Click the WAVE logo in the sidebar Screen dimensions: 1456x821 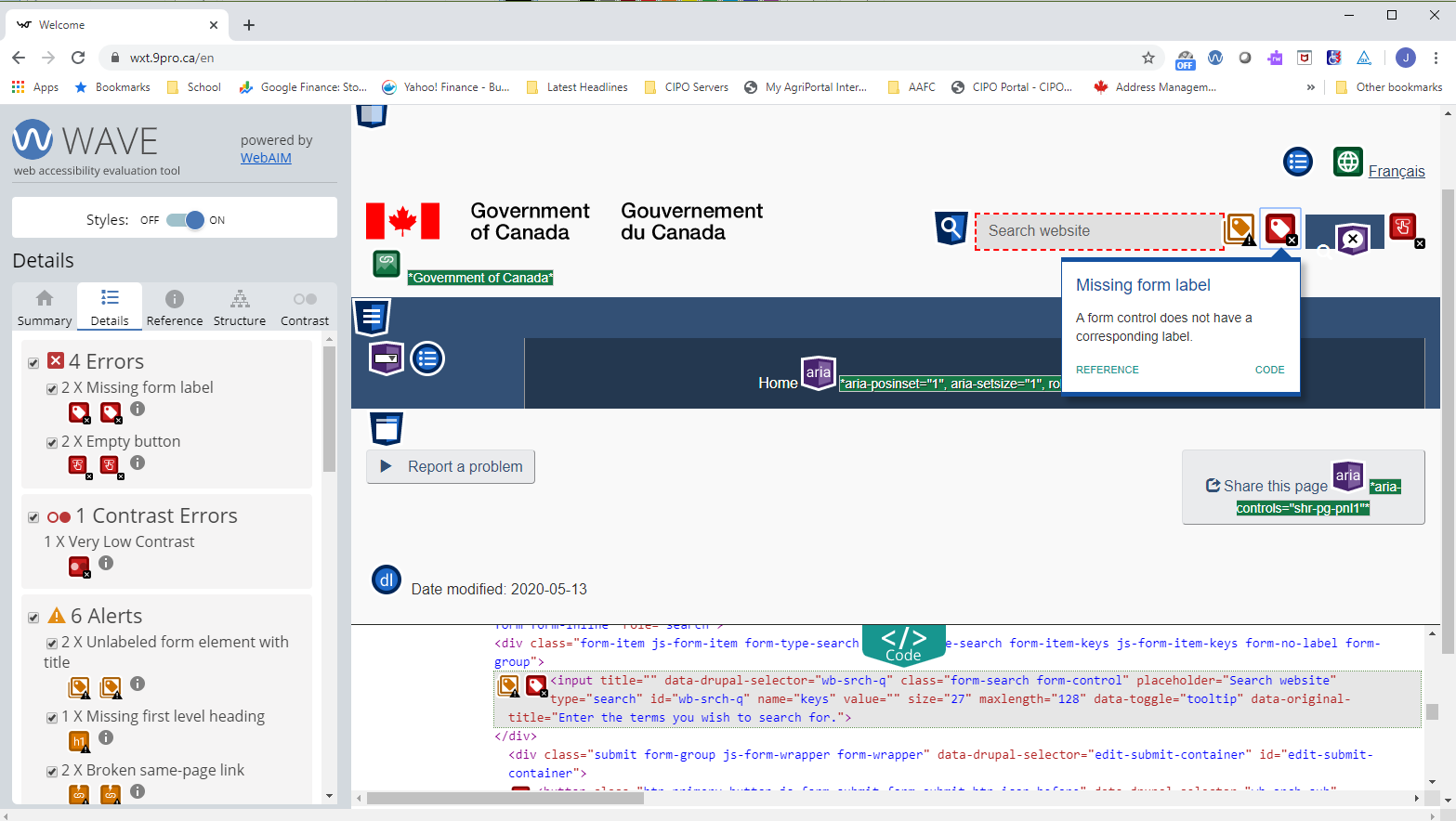pos(85,140)
